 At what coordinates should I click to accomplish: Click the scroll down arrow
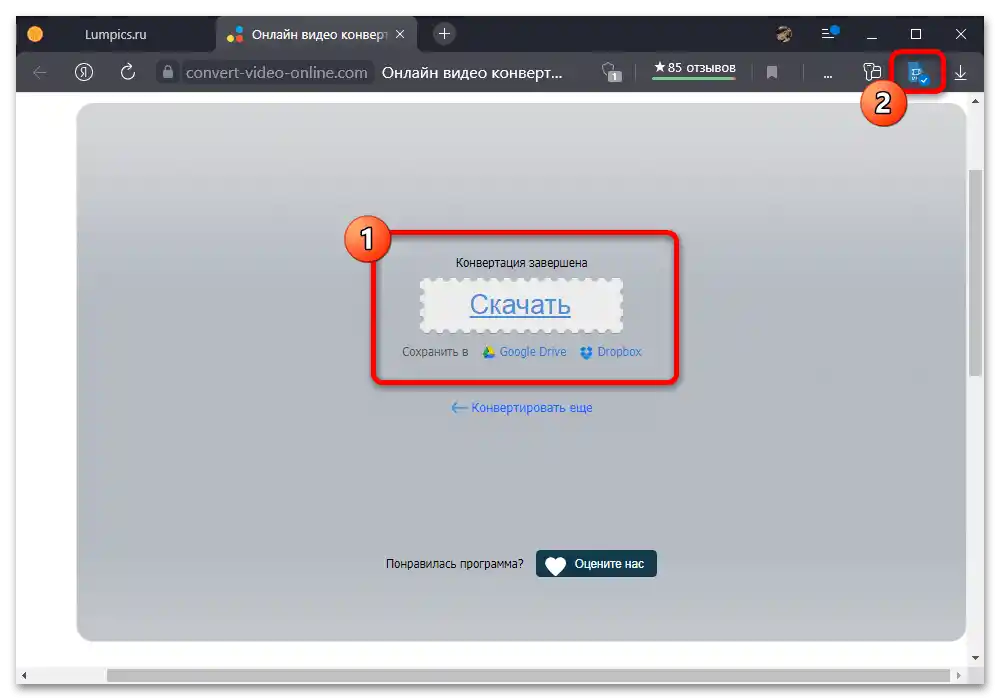[975, 658]
